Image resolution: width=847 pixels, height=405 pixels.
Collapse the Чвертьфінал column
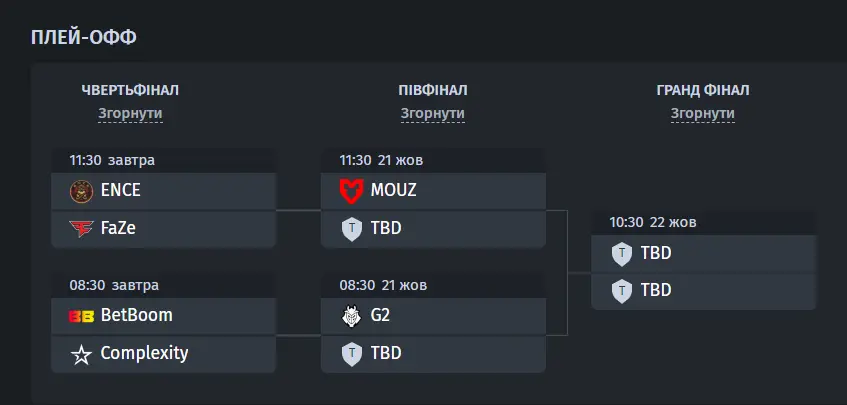(x=130, y=113)
